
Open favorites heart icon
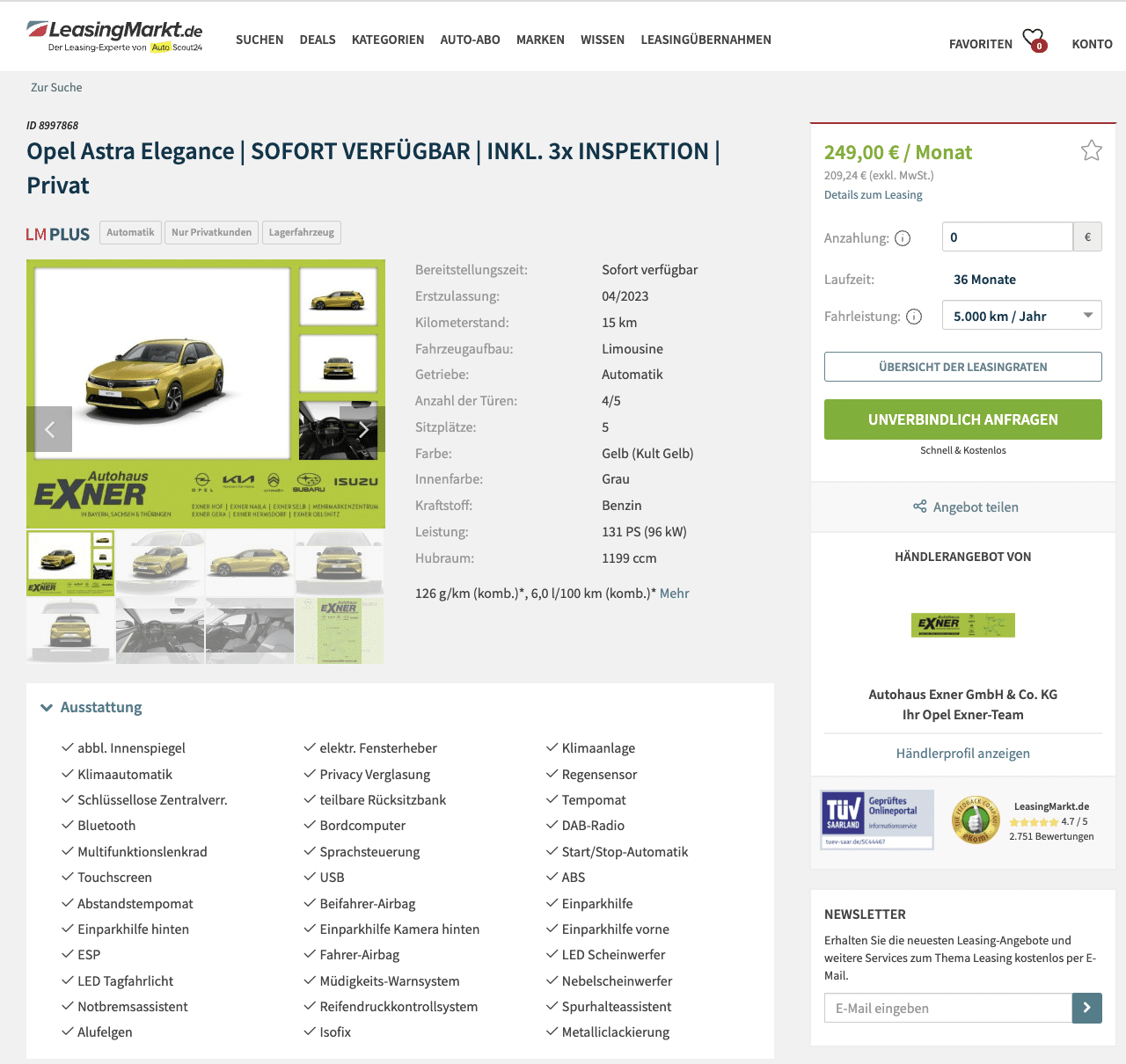tap(1034, 40)
